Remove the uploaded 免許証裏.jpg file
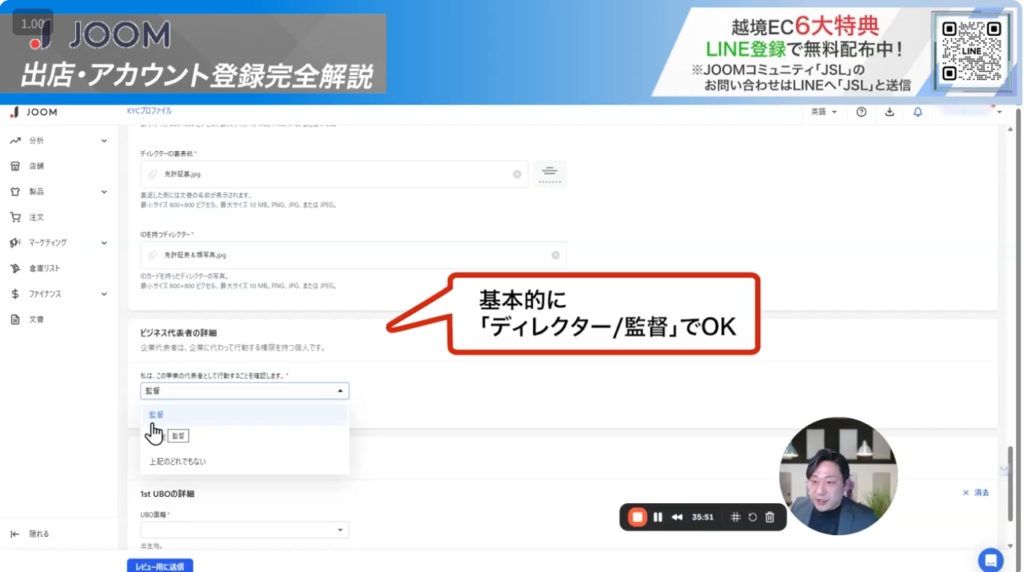The height and width of the screenshot is (572, 1024). pos(517,174)
